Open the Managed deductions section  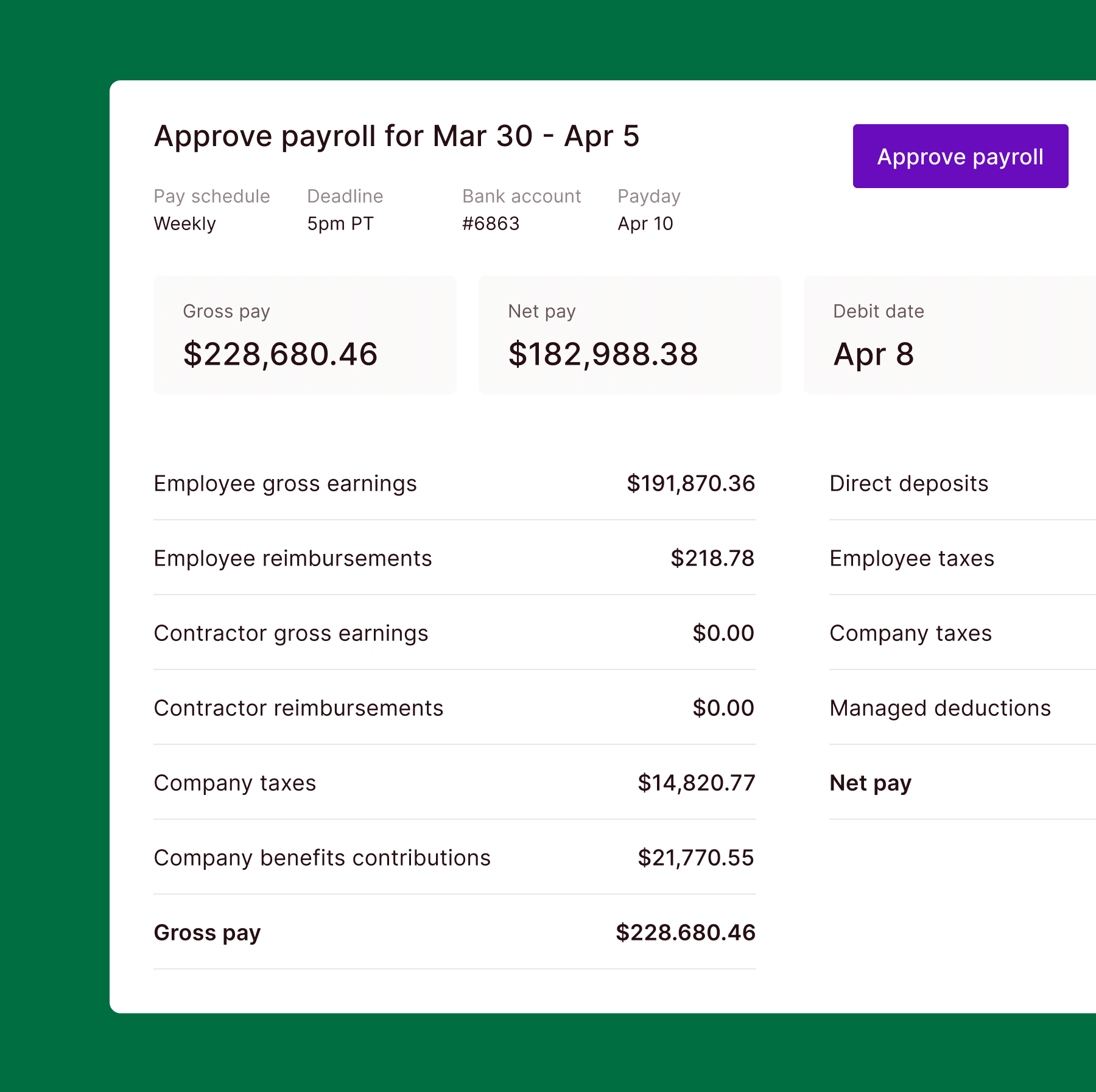(x=940, y=708)
